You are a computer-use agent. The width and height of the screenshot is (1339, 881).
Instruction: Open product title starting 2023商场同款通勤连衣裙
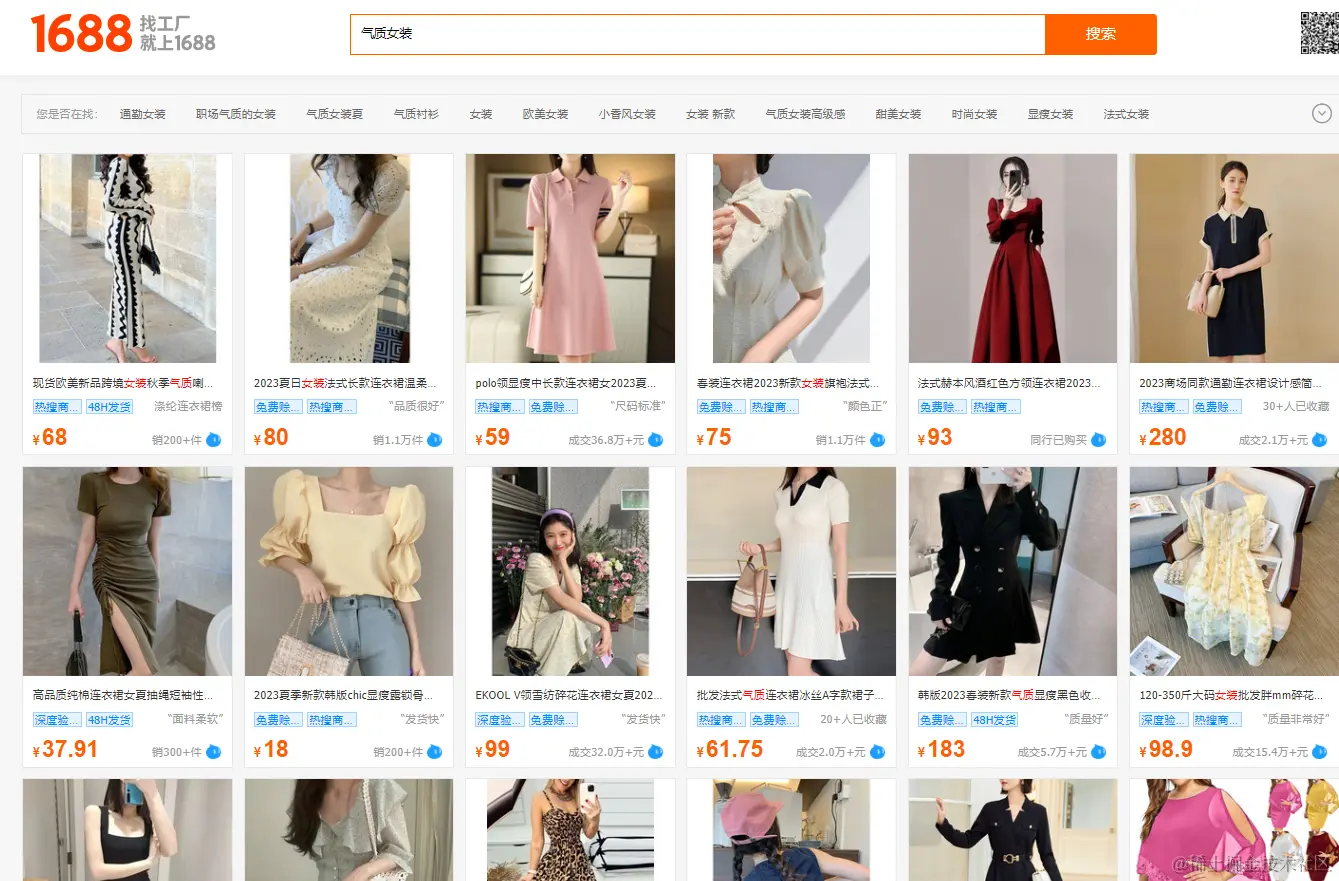click(1231, 383)
